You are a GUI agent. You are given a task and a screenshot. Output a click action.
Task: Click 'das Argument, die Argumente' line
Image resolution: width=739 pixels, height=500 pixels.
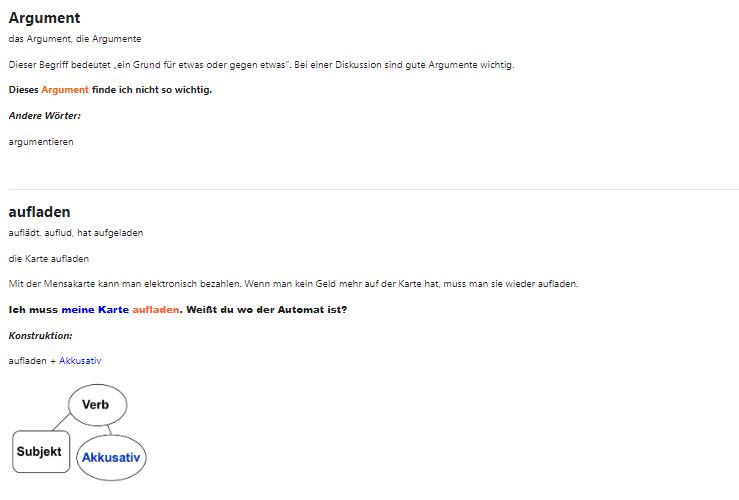coord(75,39)
